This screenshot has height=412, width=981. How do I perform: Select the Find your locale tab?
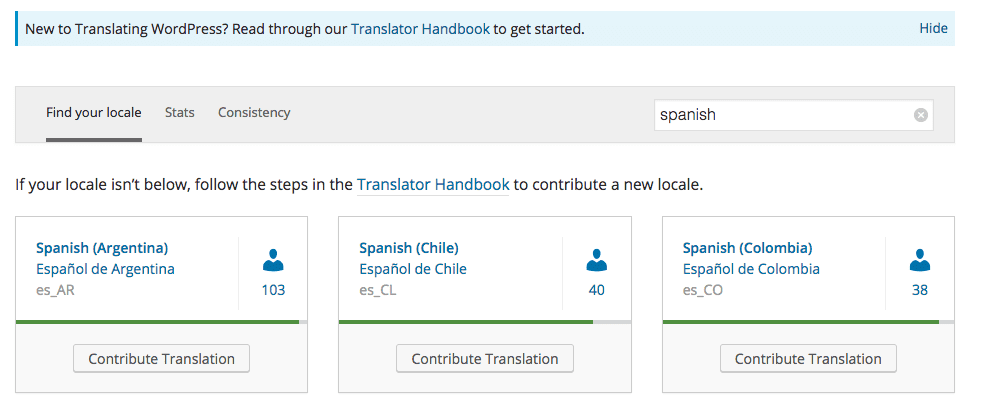(x=94, y=113)
